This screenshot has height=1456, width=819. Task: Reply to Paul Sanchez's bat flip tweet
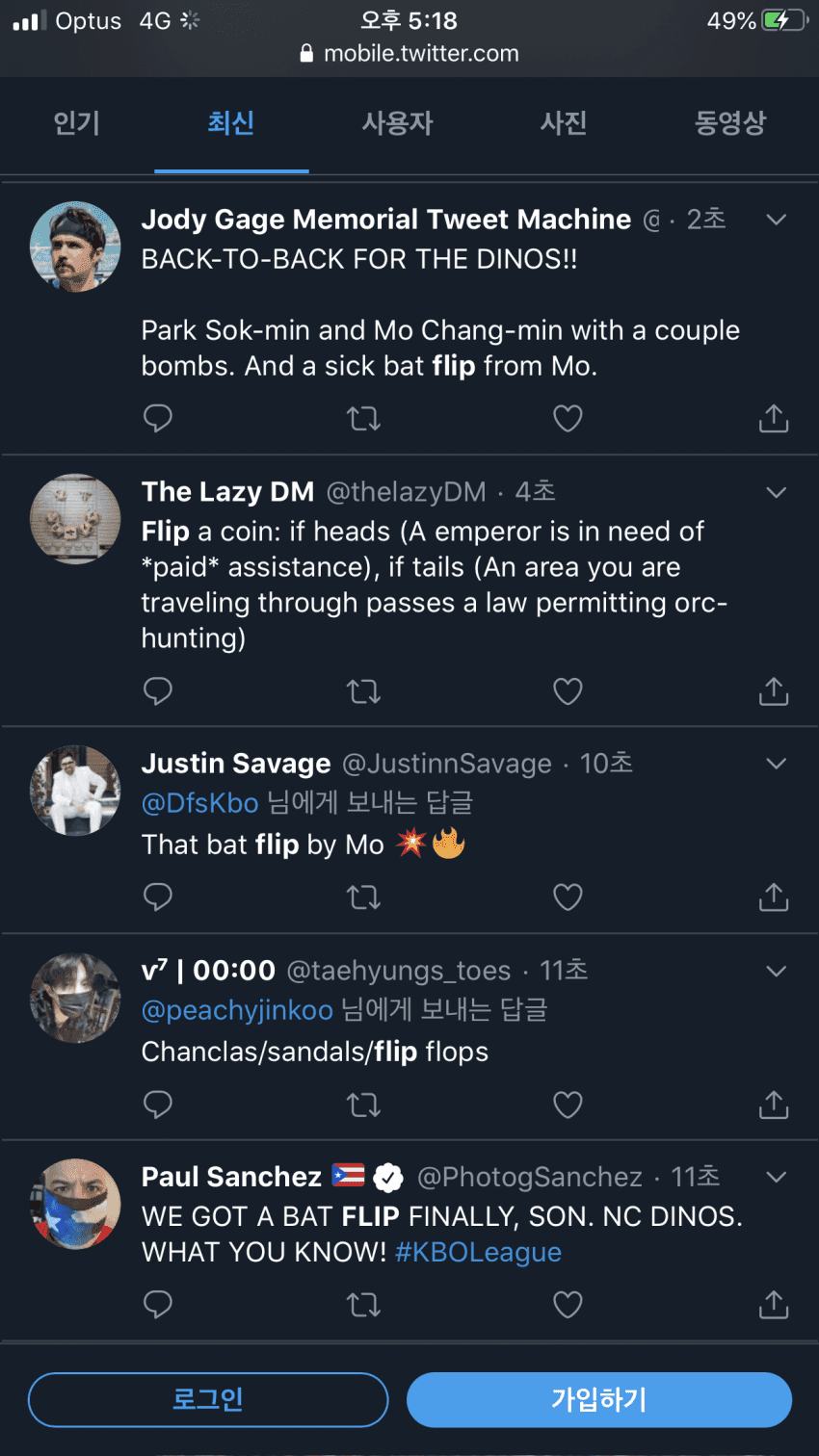tap(157, 1305)
